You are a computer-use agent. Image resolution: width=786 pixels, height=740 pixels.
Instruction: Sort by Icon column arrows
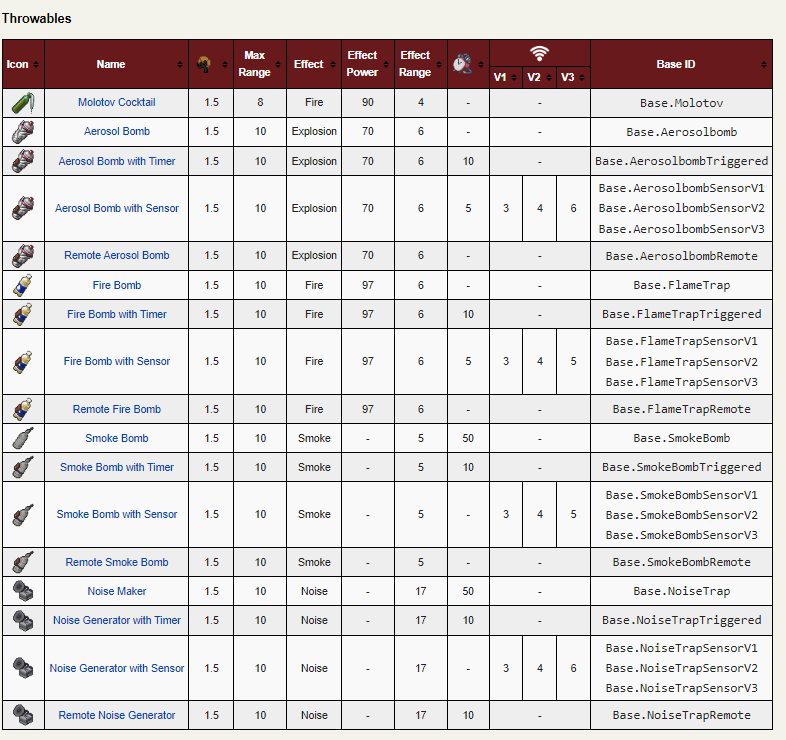point(36,65)
